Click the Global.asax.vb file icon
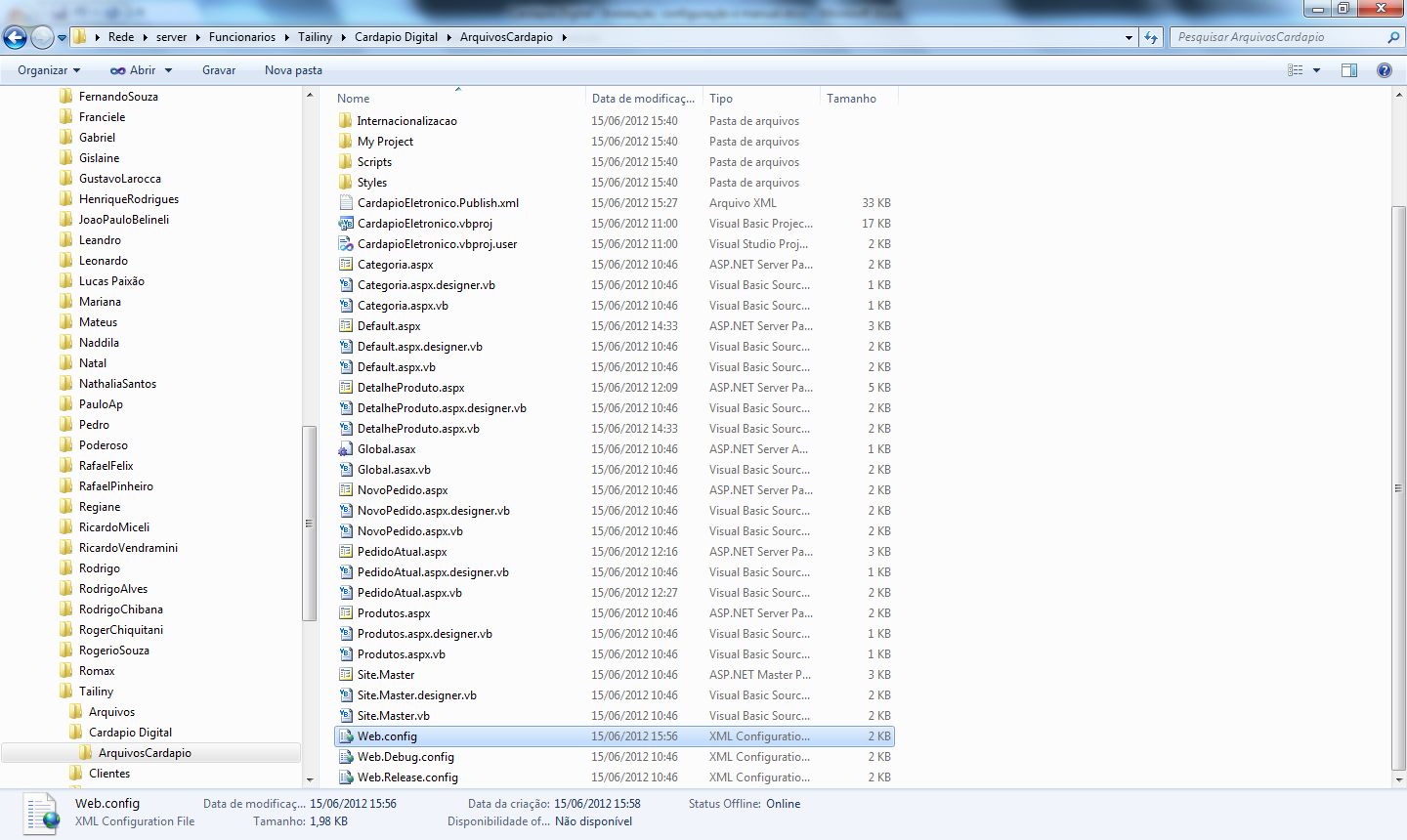 345,470
